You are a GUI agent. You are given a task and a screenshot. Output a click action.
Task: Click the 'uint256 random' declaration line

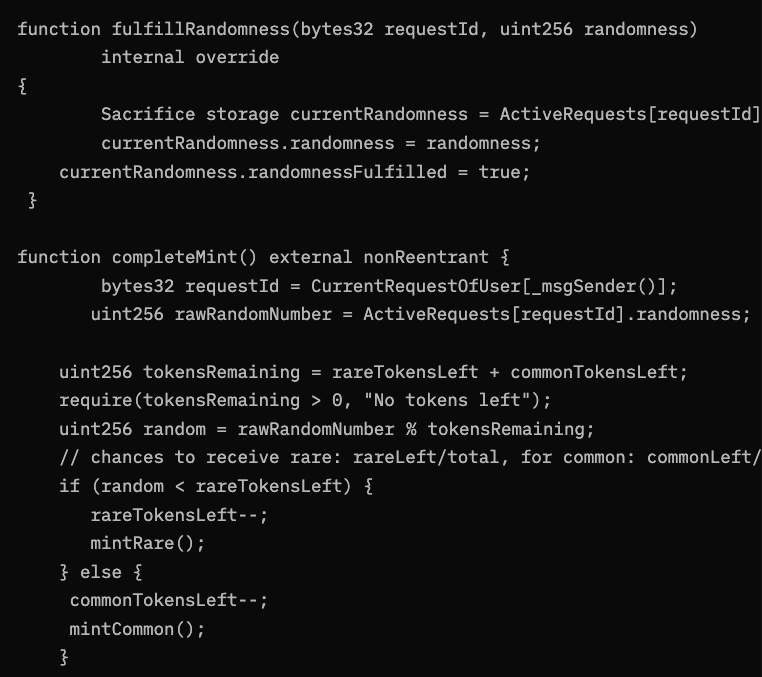[x=121, y=429]
